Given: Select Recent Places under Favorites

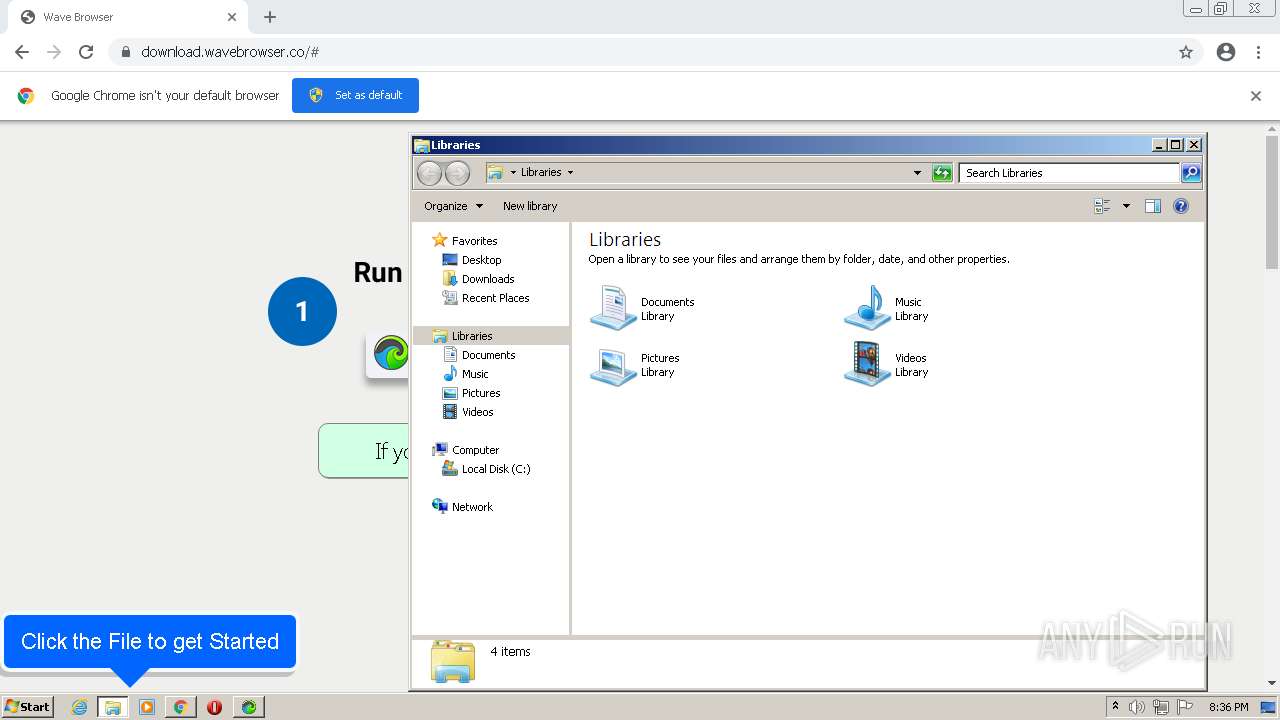Looking at the screenshot, I should tap(495, 298).
